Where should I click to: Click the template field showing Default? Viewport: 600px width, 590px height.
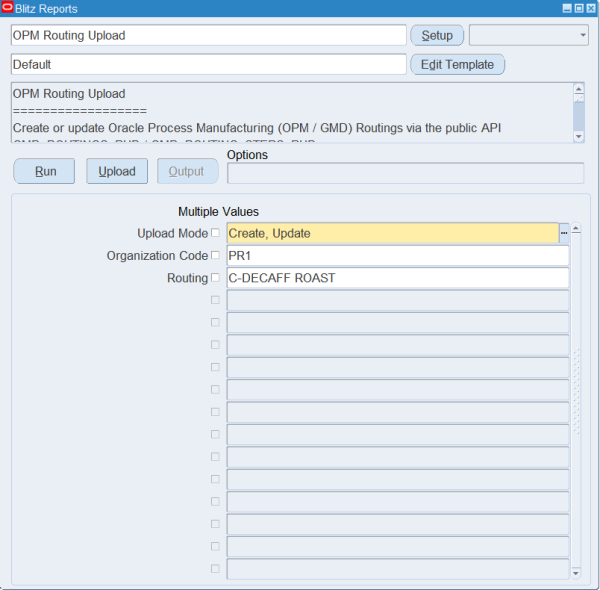click(x=209, y=64)
